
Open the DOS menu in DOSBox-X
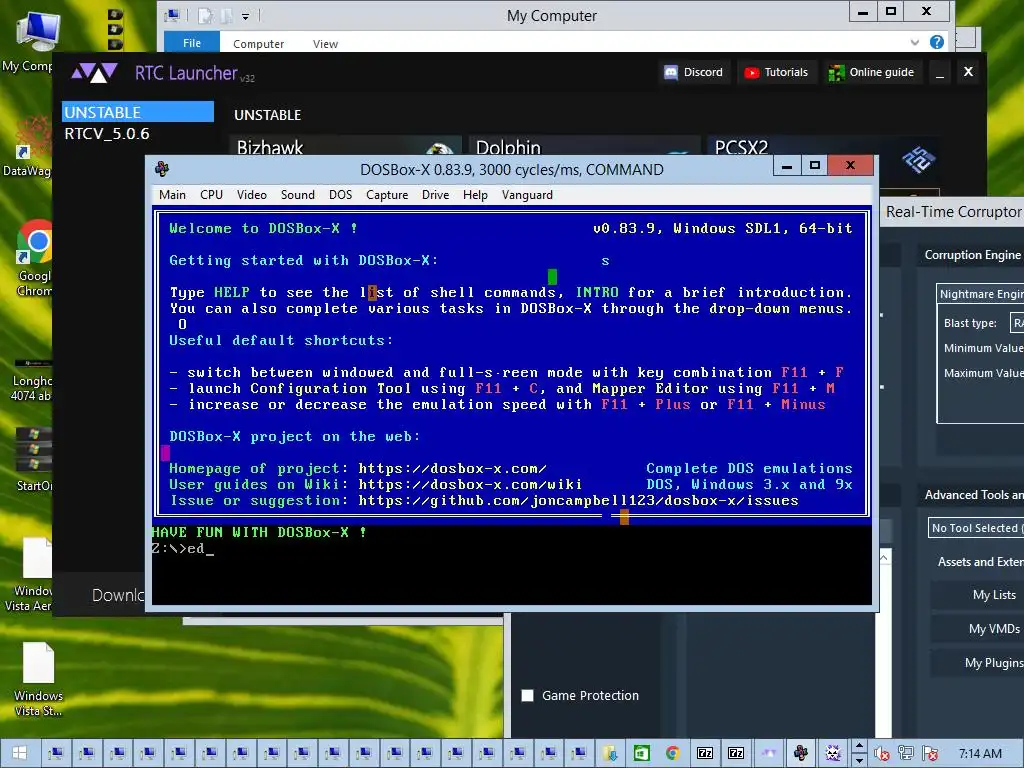coord(340,195)
